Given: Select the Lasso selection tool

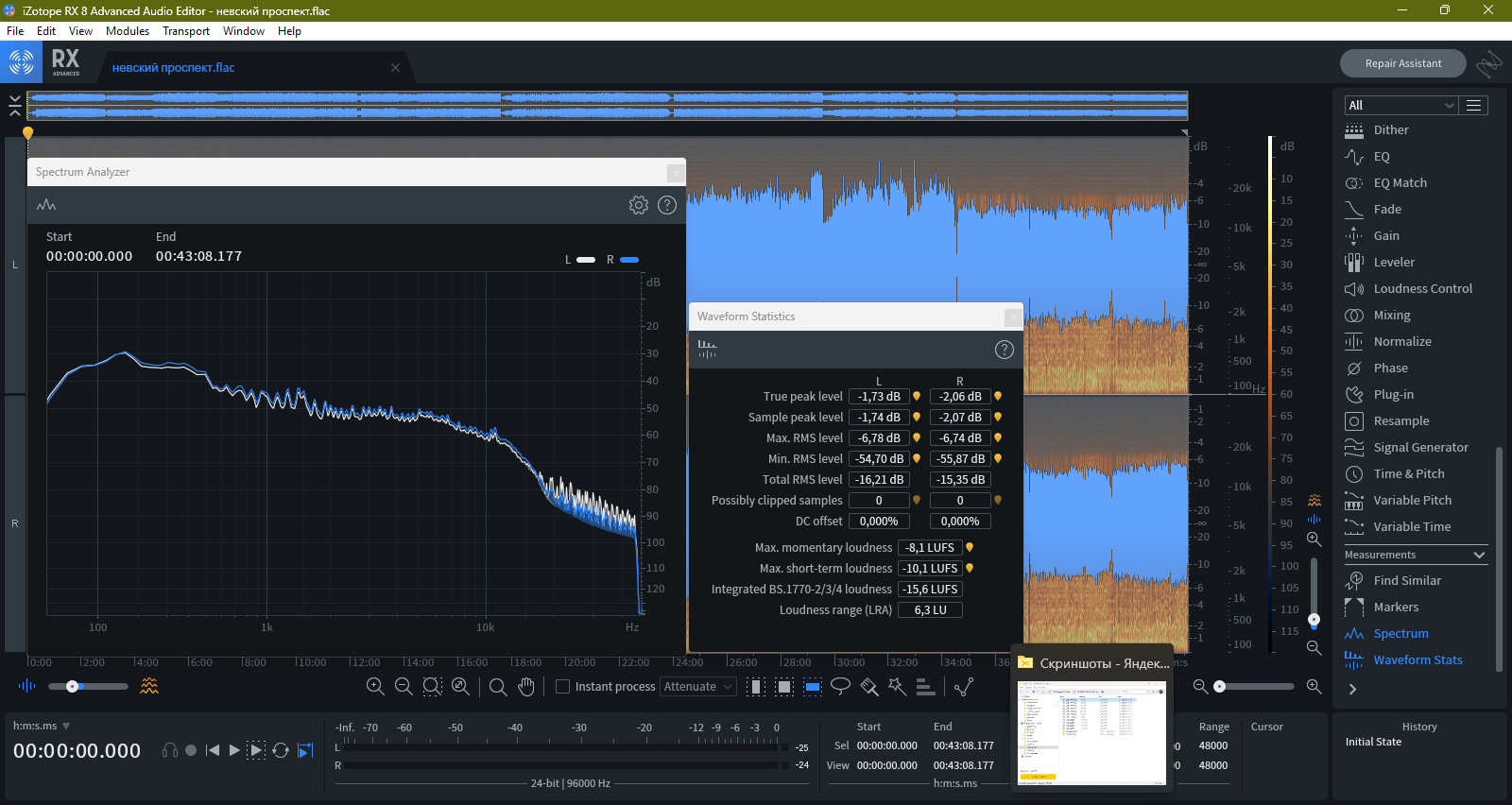Looking at the screenshot, I should [x=840, y=687].
